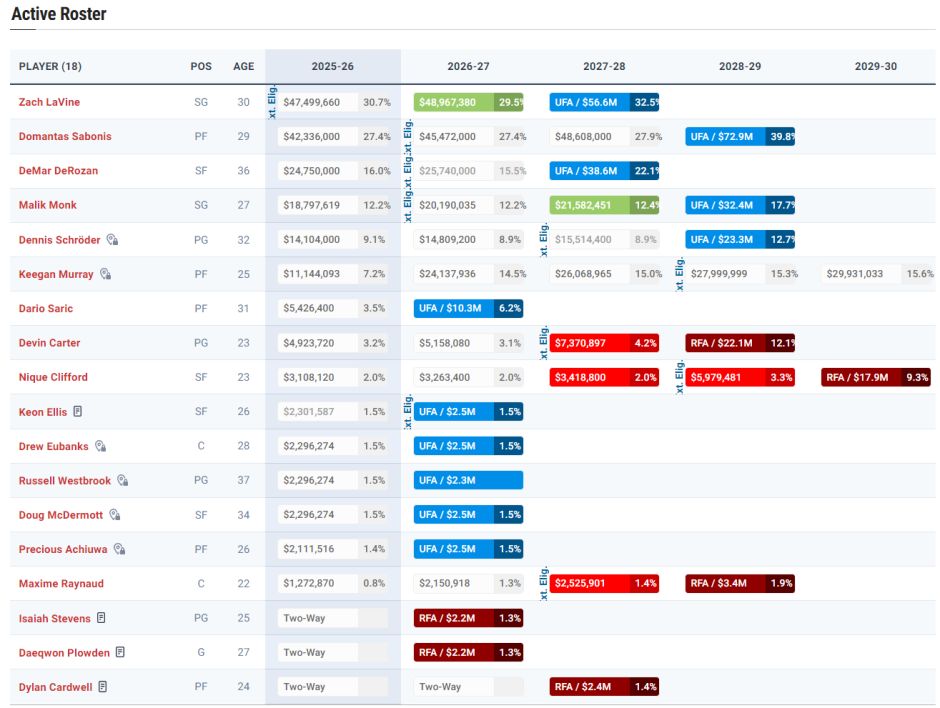Click Nique Clifford's RFA / $17.9M badge
The image size is (940, 708).
pos(862,377)
